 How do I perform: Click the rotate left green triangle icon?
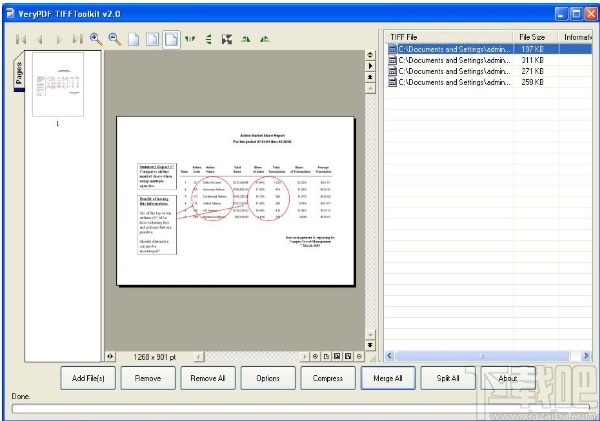[246, 39]
